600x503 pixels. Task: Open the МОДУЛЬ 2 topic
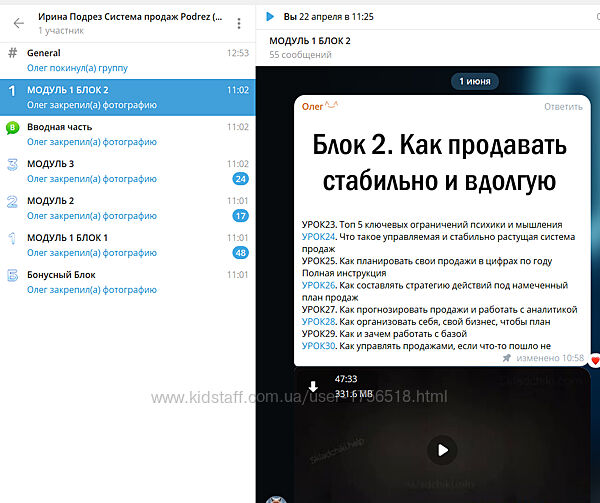pyautogui.click(x=50, y=201)
